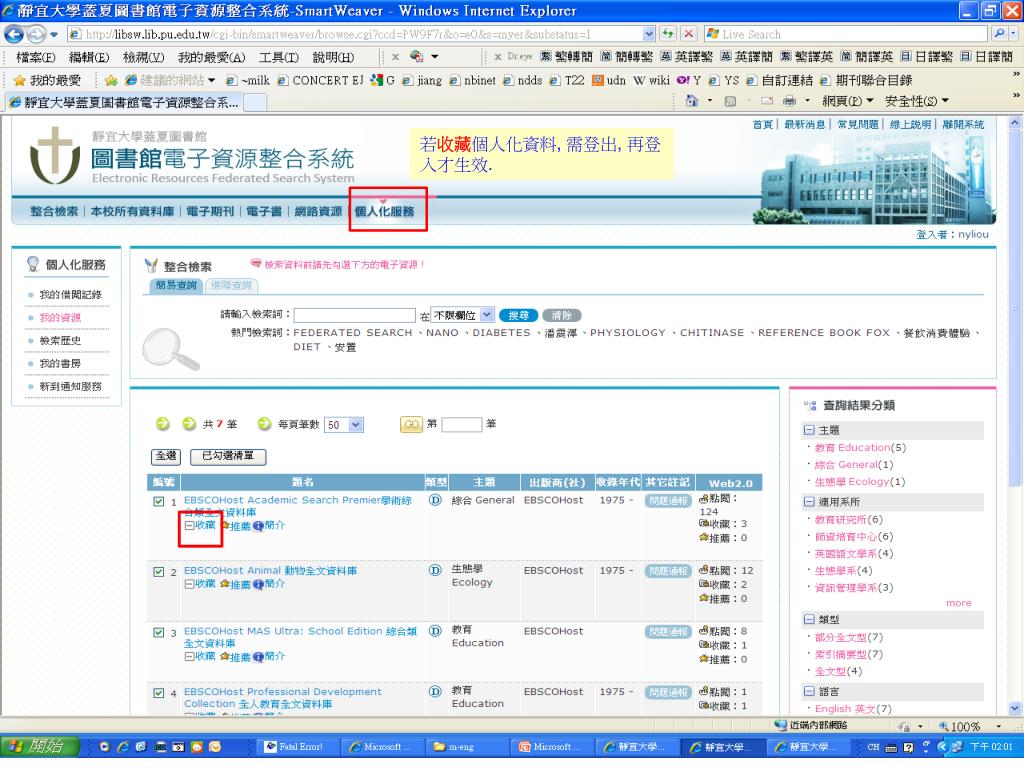Click 收藏 icon under EBSCOHost Academic Search Premier
The image size is (1024, 768).
click(189, 525)
